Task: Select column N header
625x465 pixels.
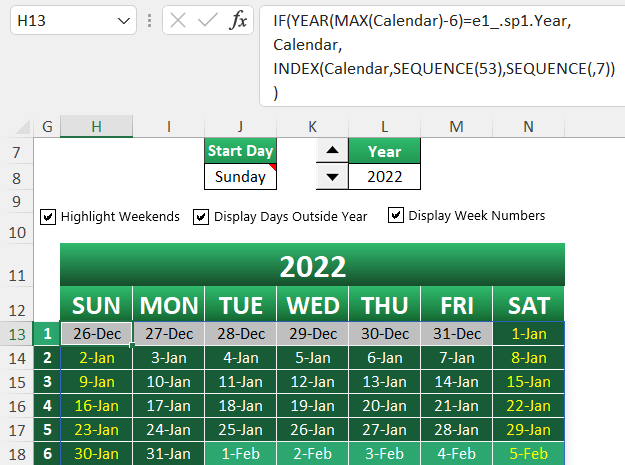Action: click(x=529, y=127)
